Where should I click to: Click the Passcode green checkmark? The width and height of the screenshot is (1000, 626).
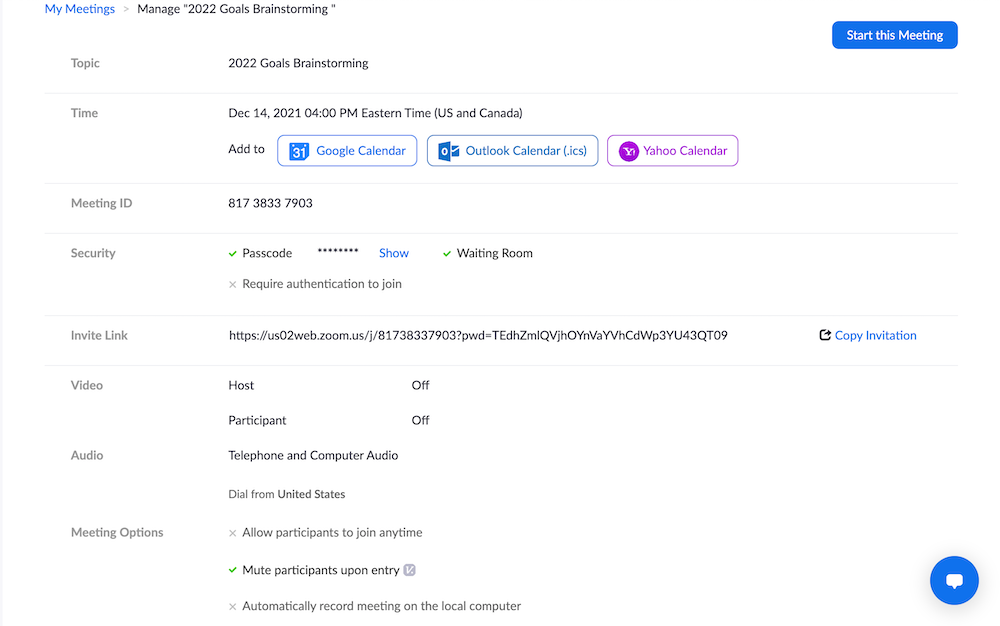pos(233,254)
